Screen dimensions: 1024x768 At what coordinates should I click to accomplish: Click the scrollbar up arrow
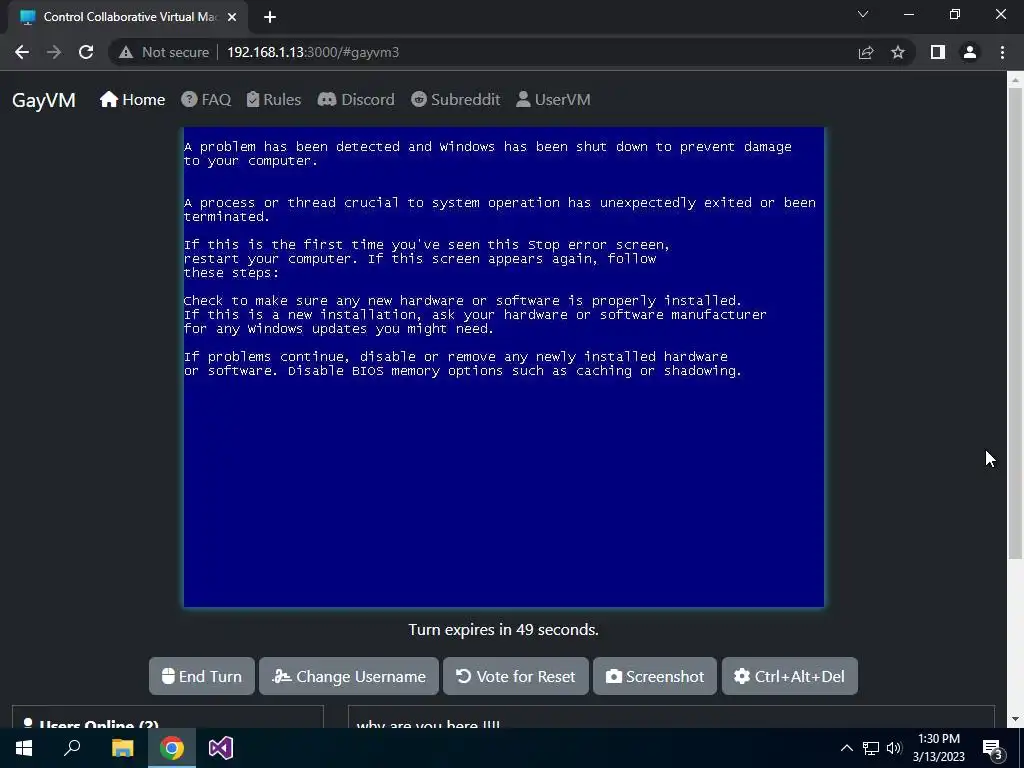(x=1016, y=80)
